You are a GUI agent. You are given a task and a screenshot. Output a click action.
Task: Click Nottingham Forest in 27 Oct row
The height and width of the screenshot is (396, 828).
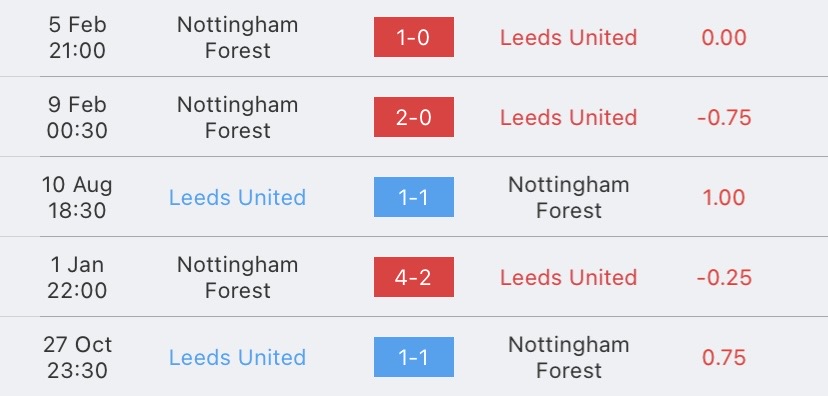pos(568,357)
